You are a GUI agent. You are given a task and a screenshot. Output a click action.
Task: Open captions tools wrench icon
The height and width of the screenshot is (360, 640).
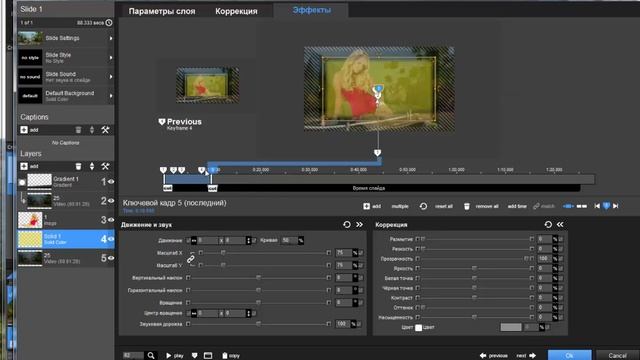click(105, 130)
